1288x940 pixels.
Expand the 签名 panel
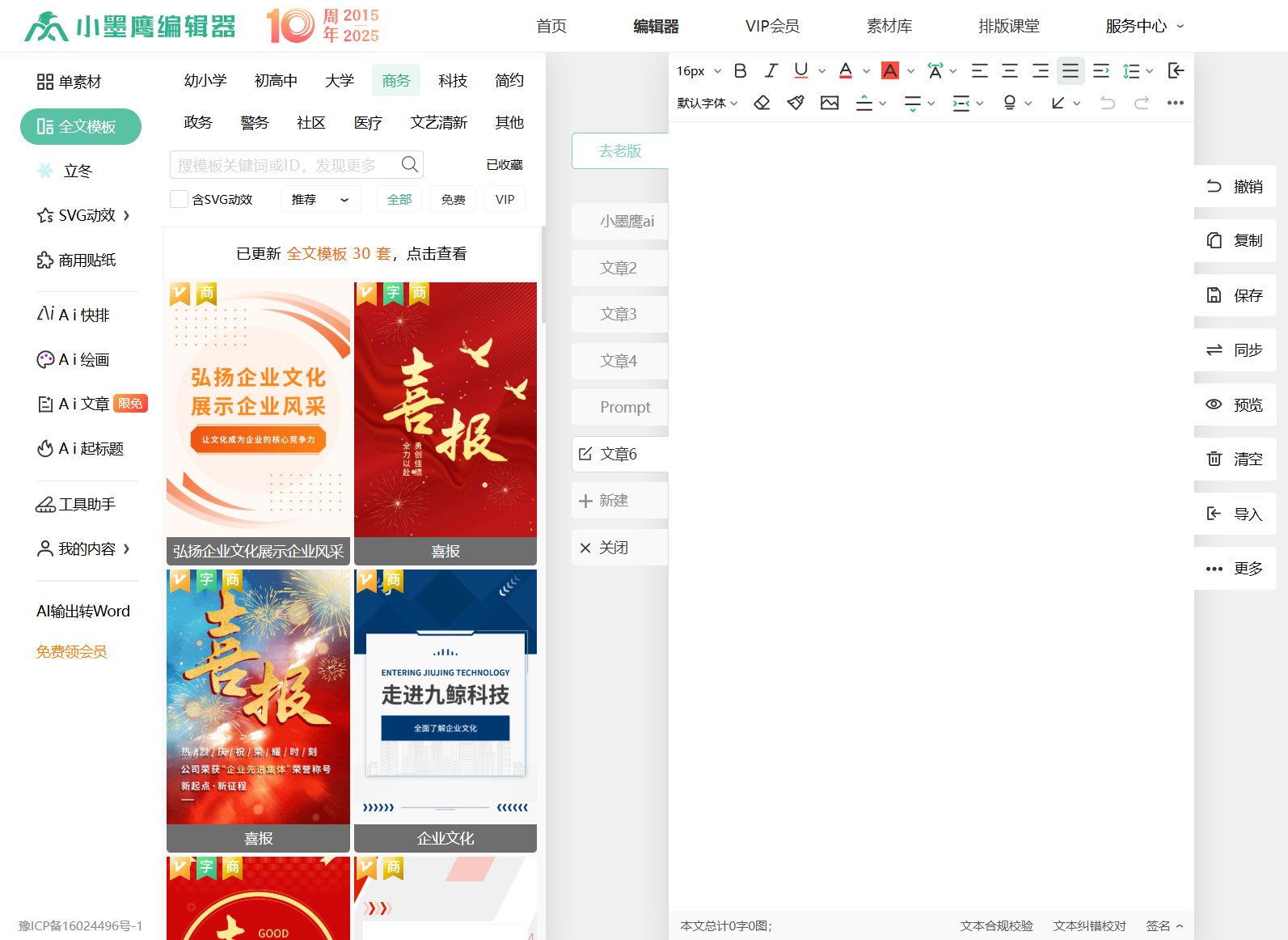[x=1165, y=925]
